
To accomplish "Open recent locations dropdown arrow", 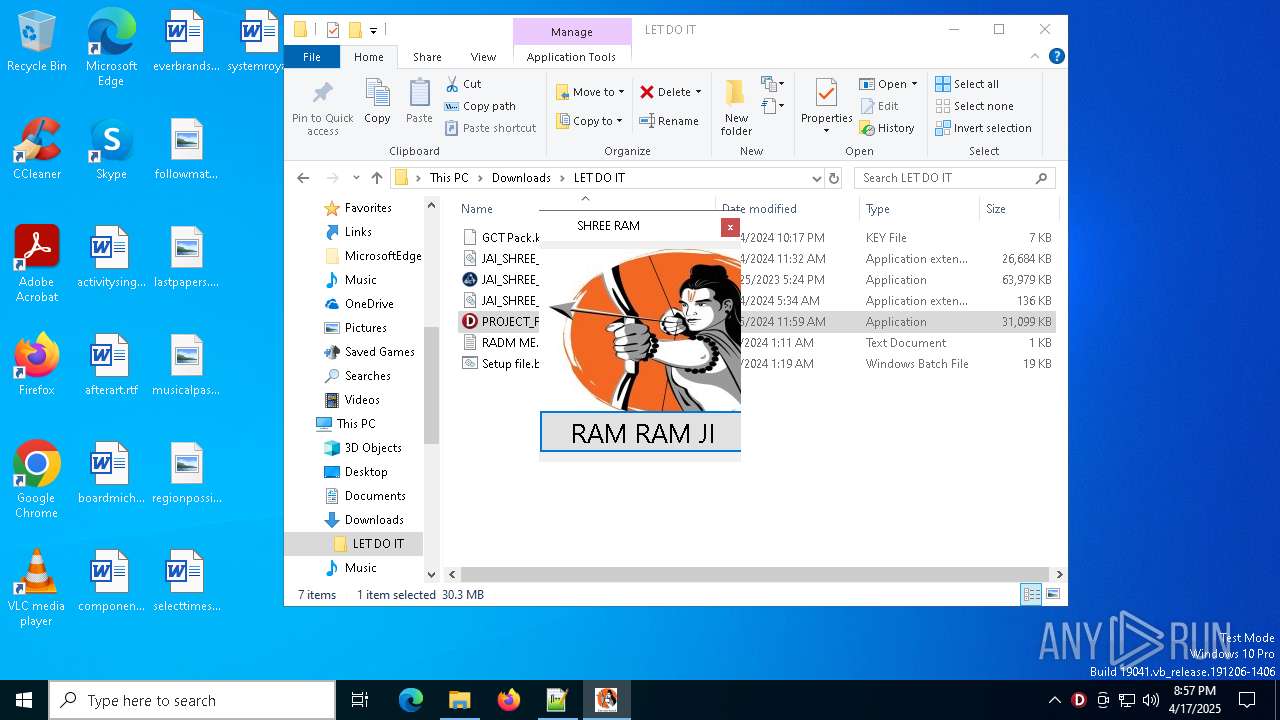I will pyautogui.click(x=355, y=178).
